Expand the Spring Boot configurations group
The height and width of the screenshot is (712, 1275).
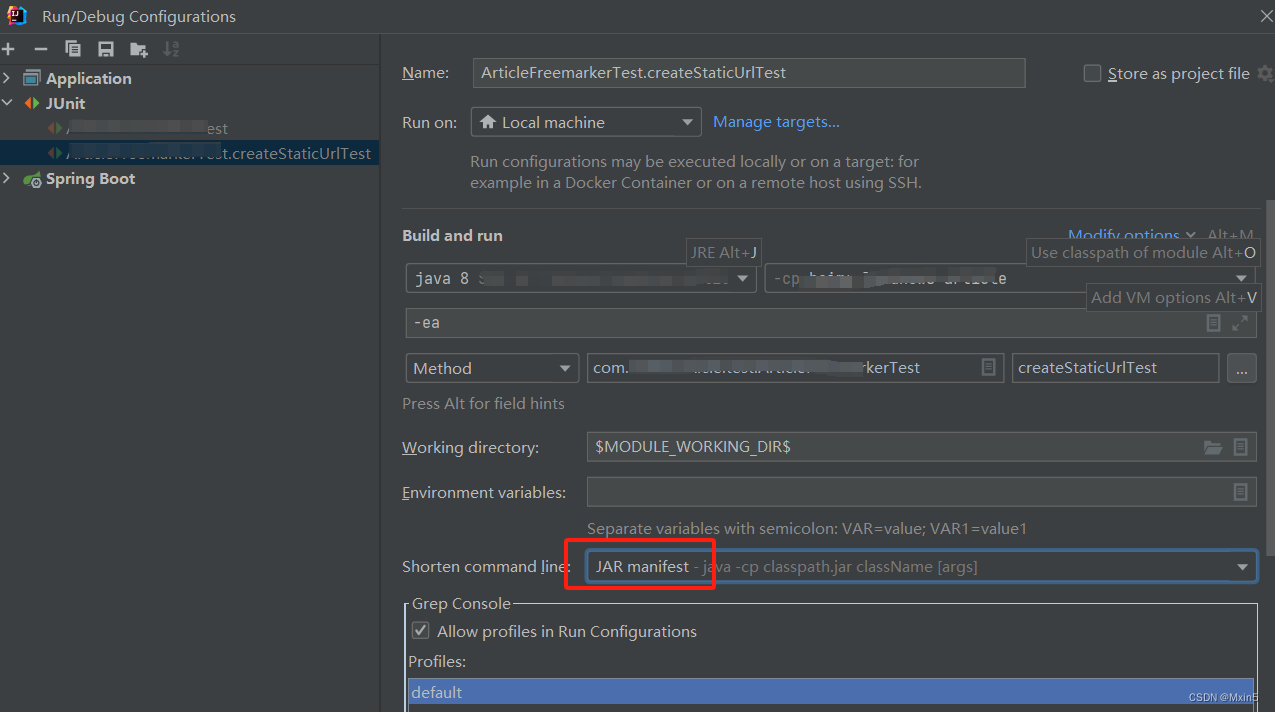coord(7,178)
